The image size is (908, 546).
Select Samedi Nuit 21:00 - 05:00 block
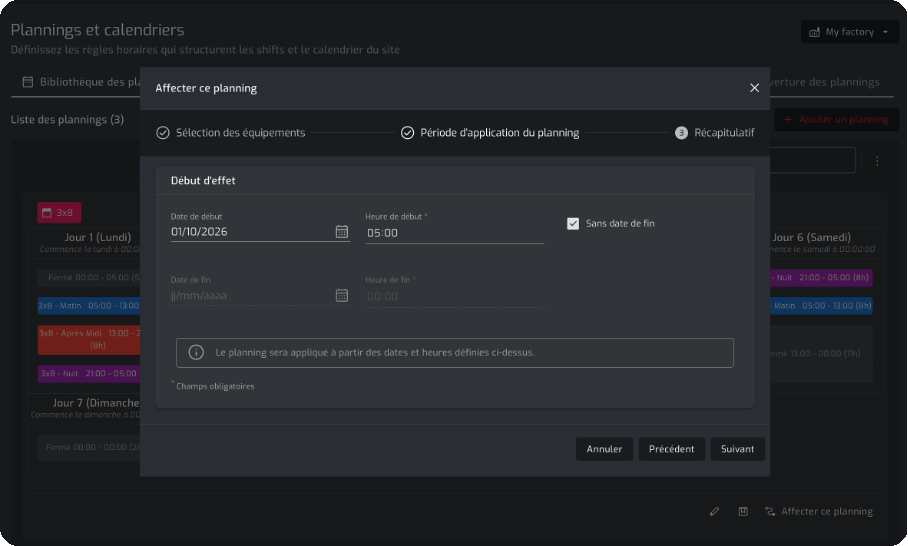[x=821, y=277]
